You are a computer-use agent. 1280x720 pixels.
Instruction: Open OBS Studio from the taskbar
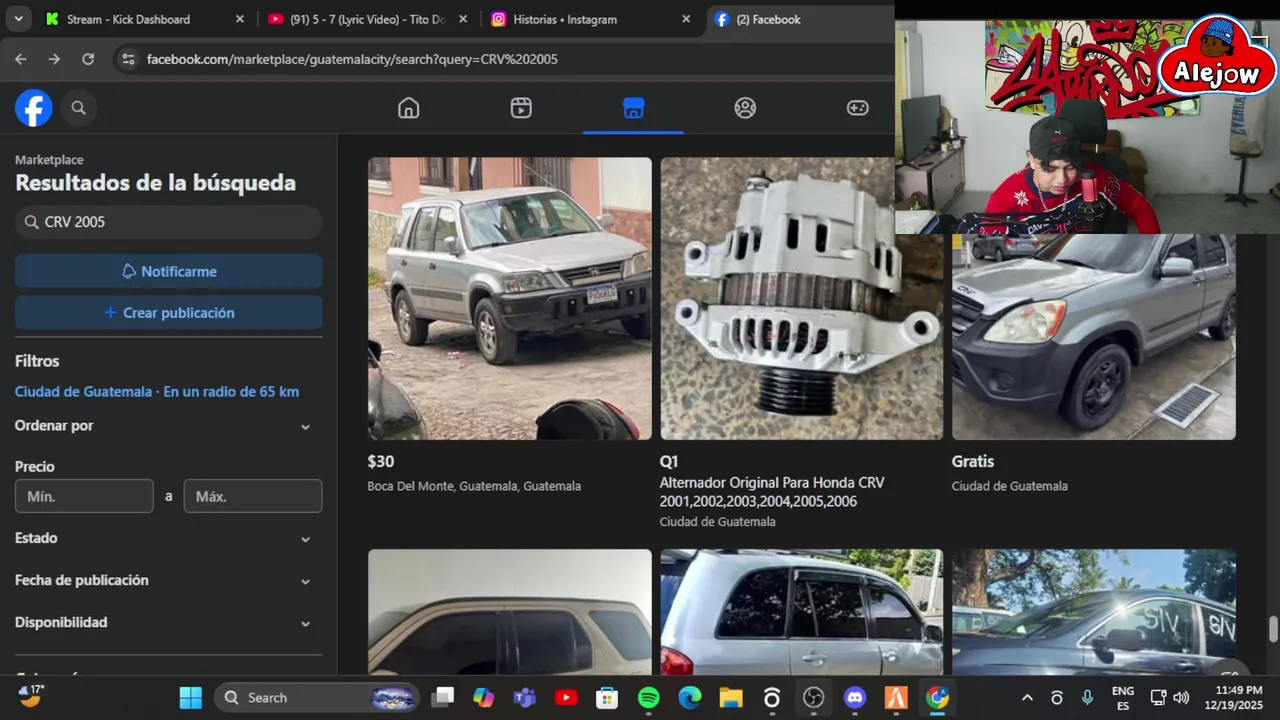(814, 698)
